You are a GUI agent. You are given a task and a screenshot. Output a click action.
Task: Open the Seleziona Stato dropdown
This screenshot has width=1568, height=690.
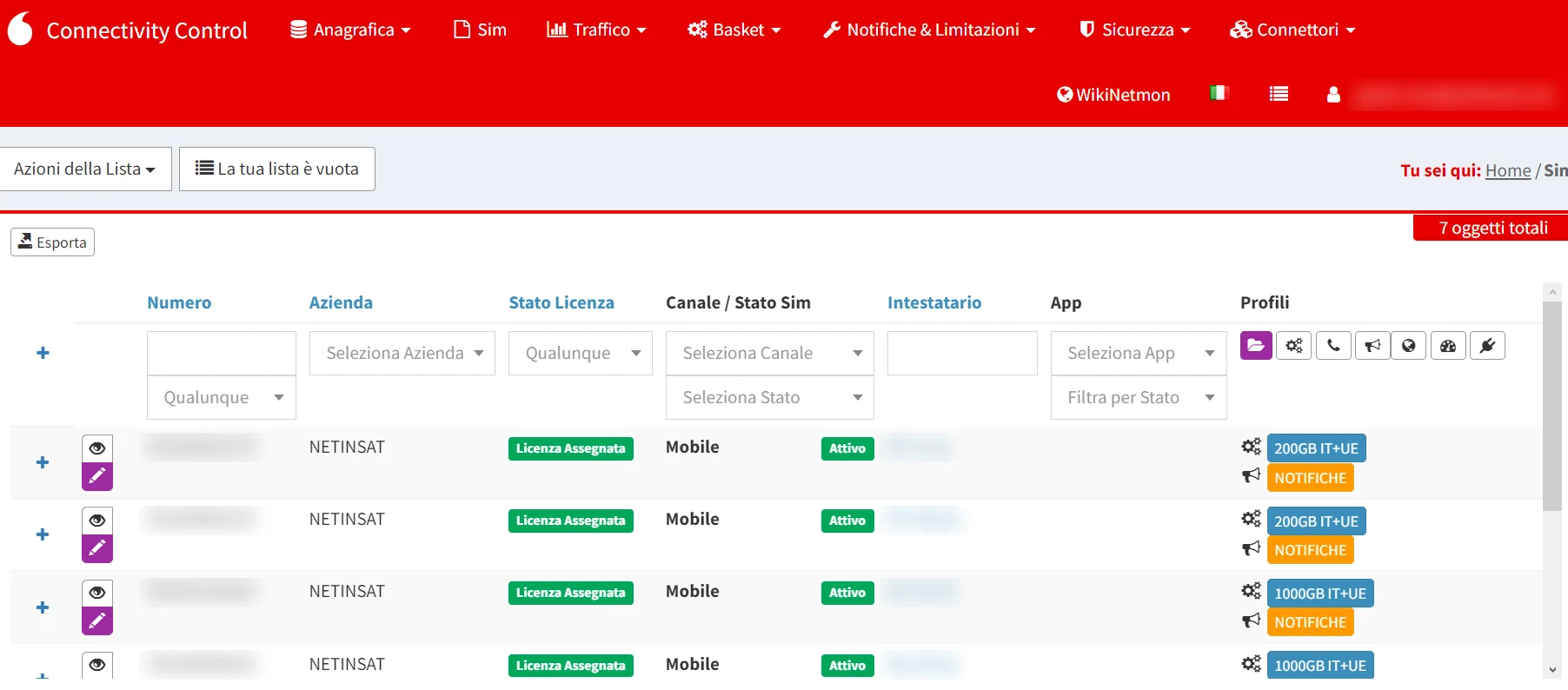coord(770,397)
